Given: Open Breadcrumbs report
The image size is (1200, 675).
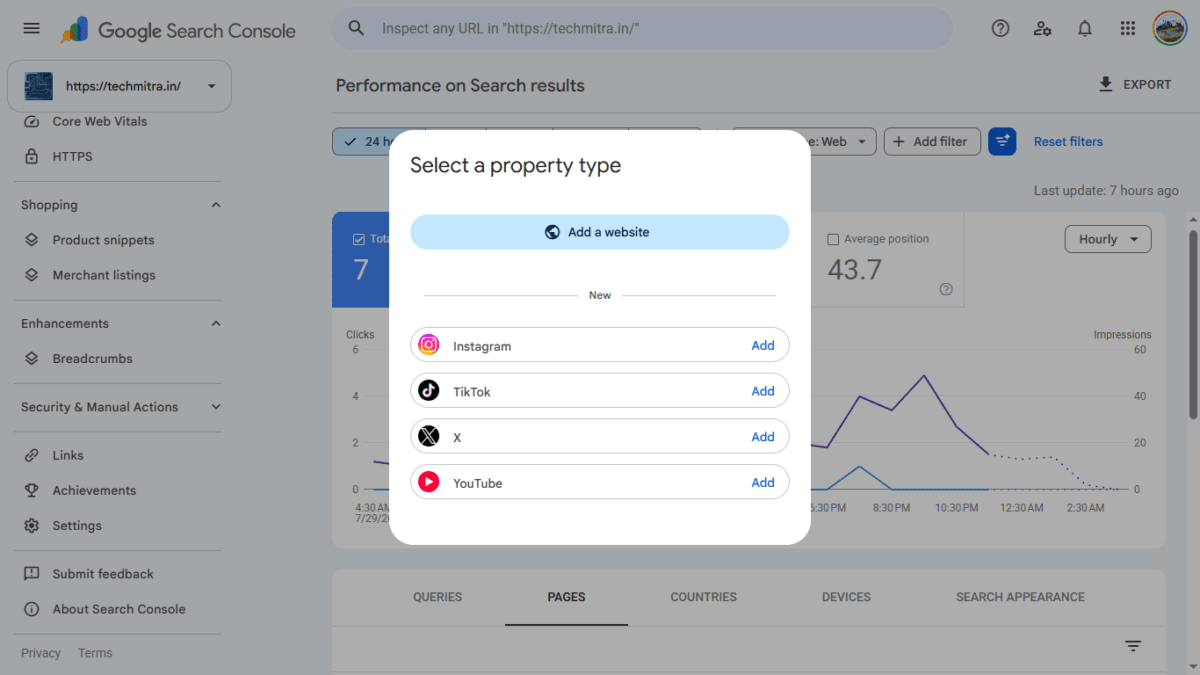Looking at the screenshot, I should pos(92,358).
